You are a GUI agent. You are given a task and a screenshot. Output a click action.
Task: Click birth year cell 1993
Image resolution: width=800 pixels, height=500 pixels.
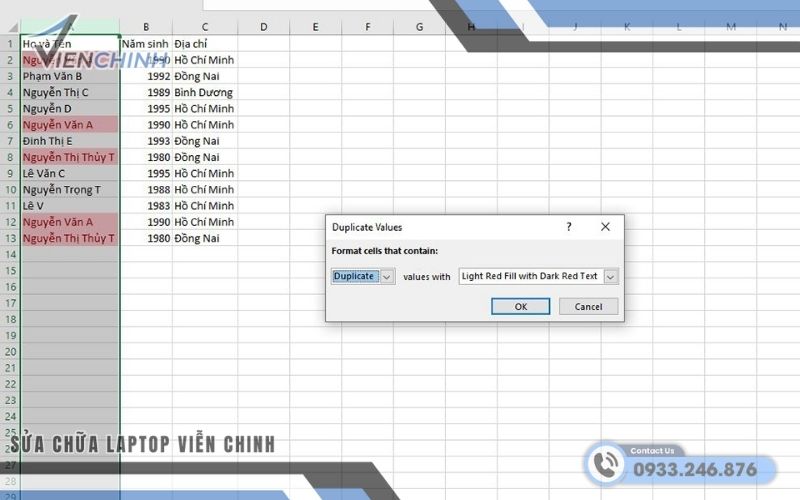(x=146, y=141)
